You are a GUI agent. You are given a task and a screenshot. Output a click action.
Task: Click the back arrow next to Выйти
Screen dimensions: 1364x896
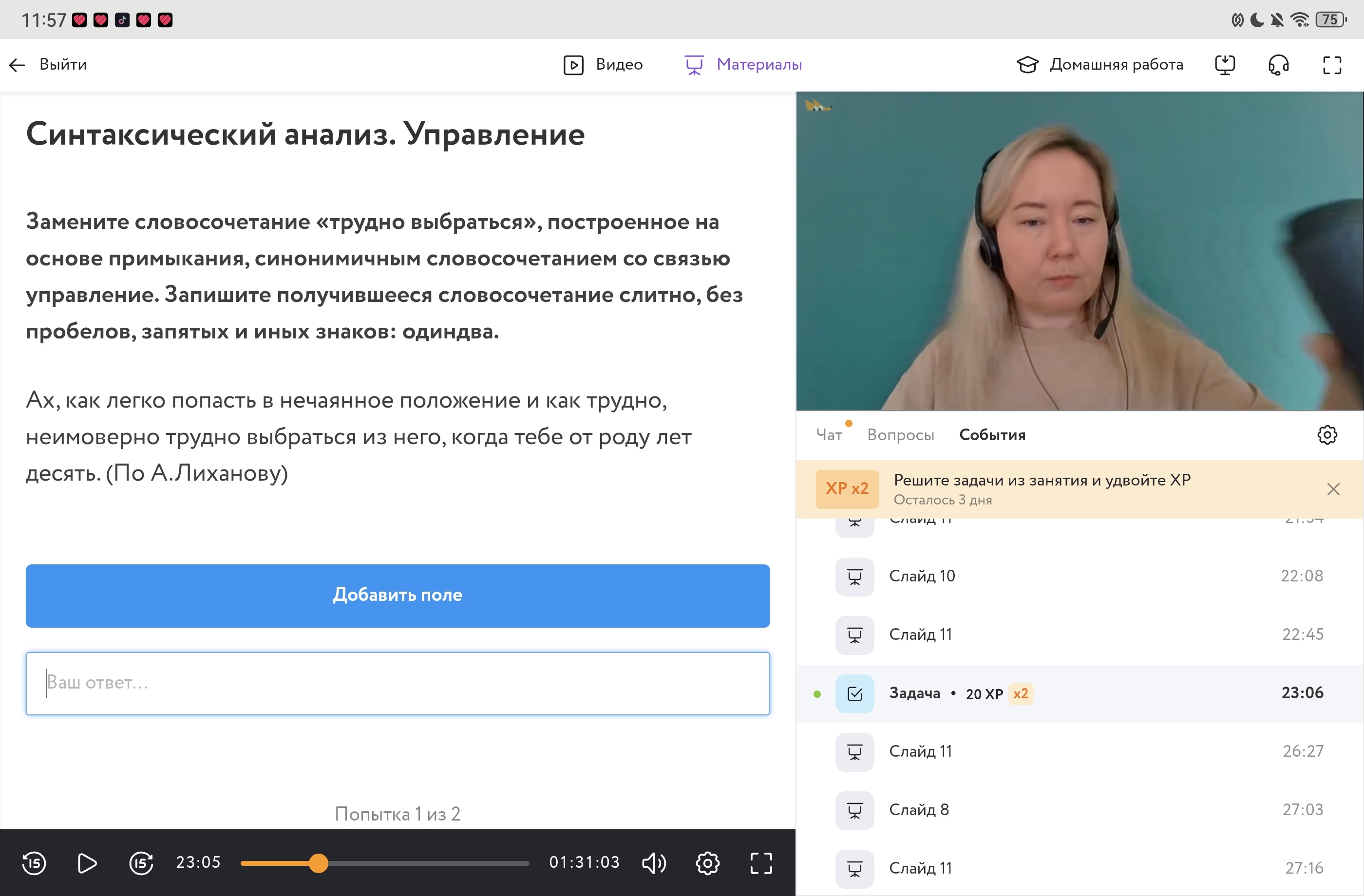[17, 65]
